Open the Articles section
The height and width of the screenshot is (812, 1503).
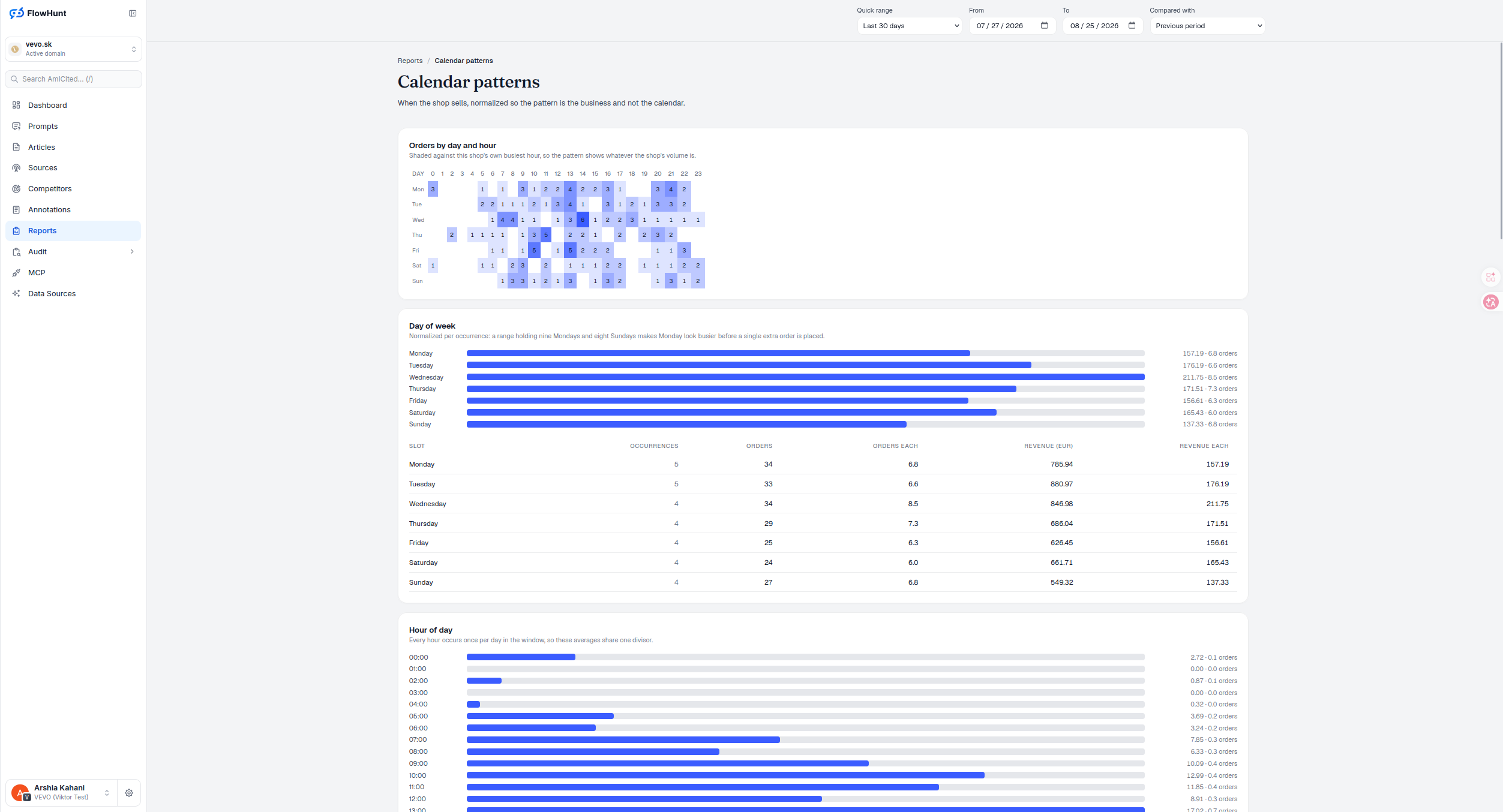[x=73, y=148]
